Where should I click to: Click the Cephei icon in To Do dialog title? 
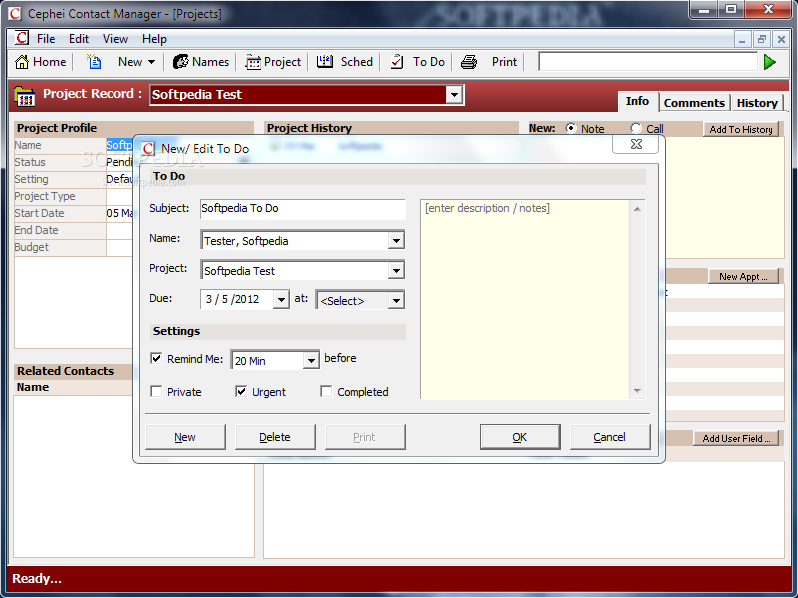pos(148,149)
